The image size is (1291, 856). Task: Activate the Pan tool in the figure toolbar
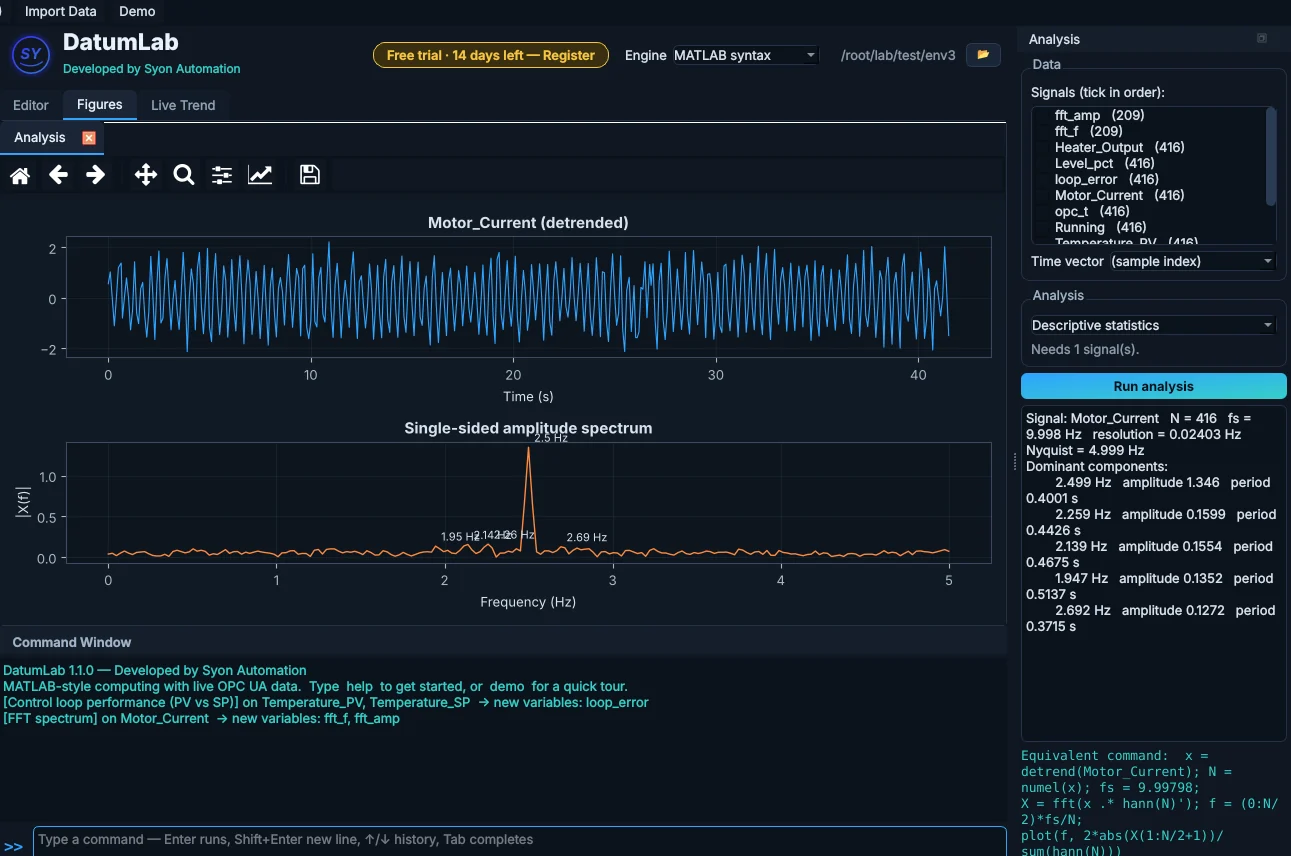[x=146, y=176]
